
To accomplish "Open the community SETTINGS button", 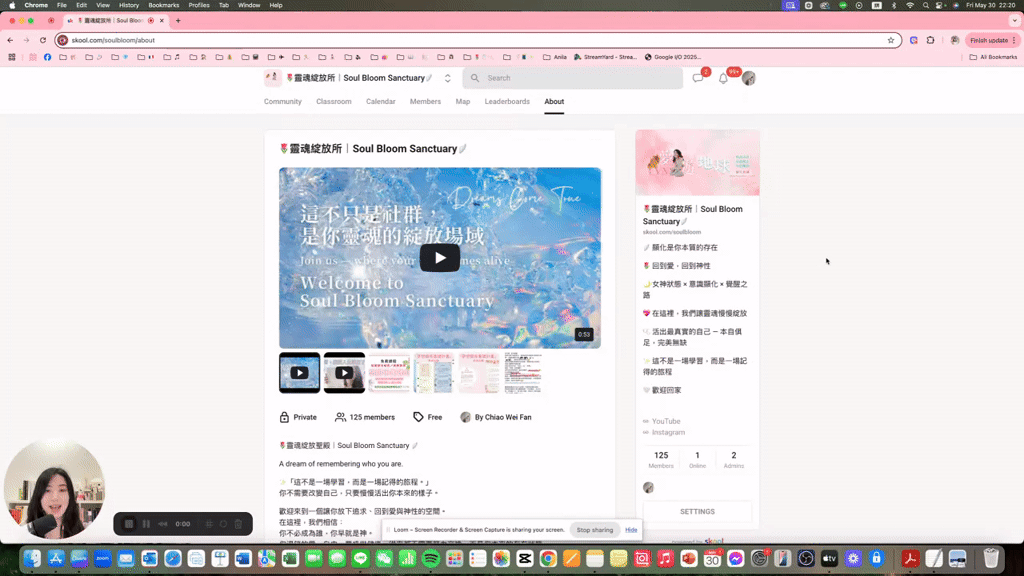I will tap(697, 511).
